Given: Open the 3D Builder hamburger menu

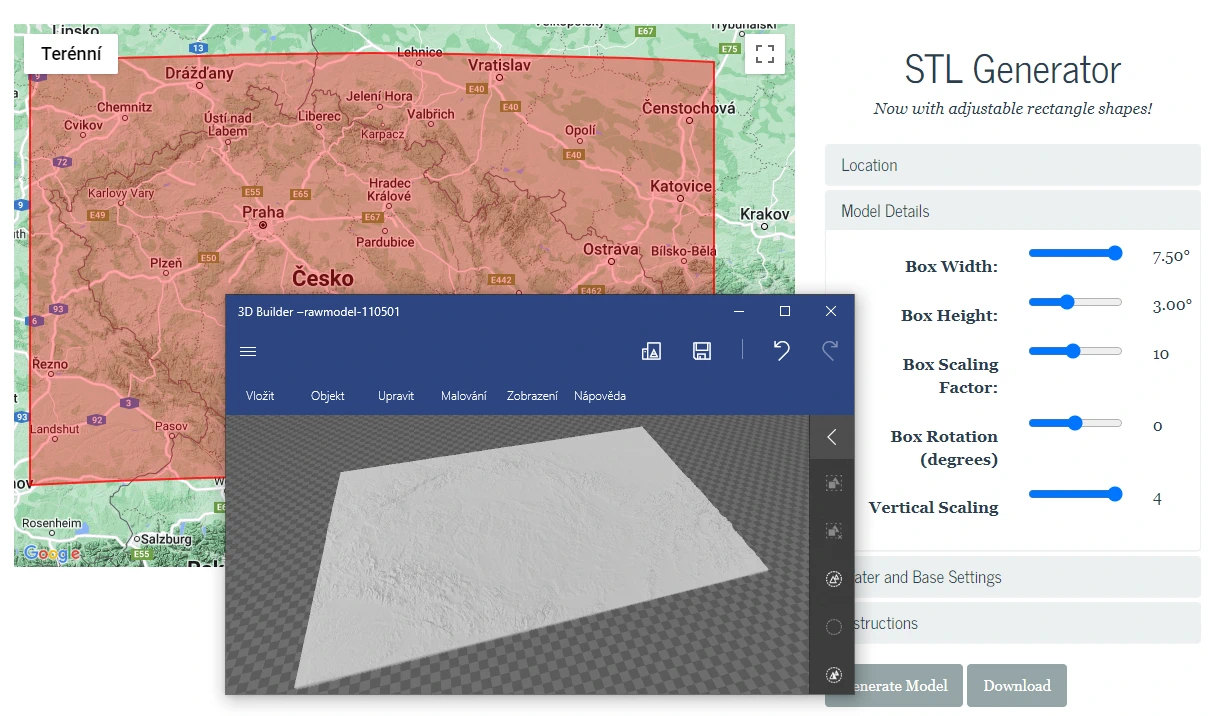Looking at the screenshot, I should pyautogui.click(x=249, y=351).
